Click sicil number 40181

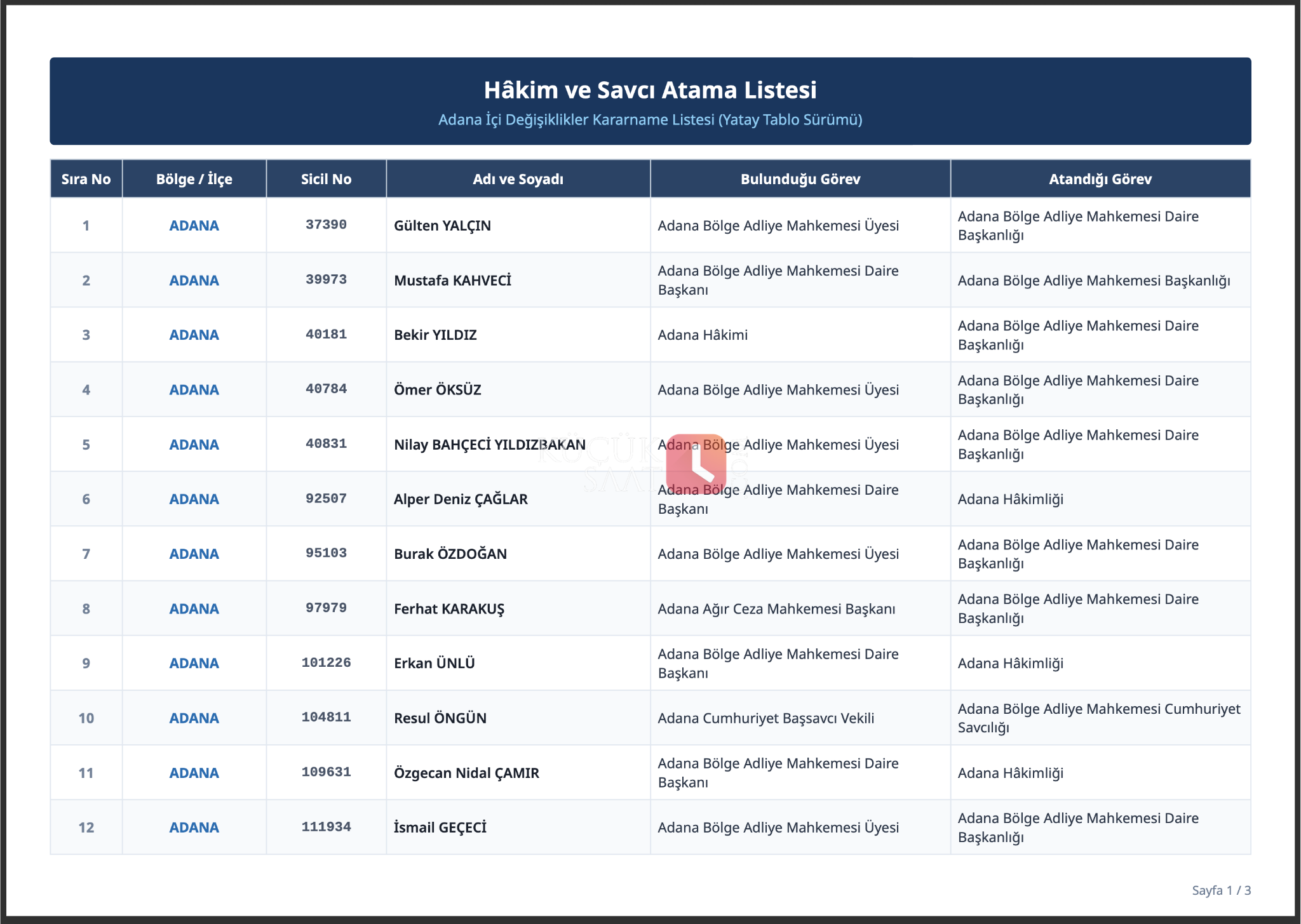coord(326,334)
